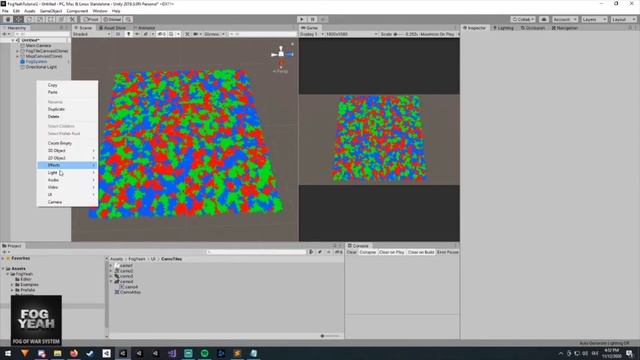
Task: Toggle Collapse in Console
Action: click(x=367, y=252)
